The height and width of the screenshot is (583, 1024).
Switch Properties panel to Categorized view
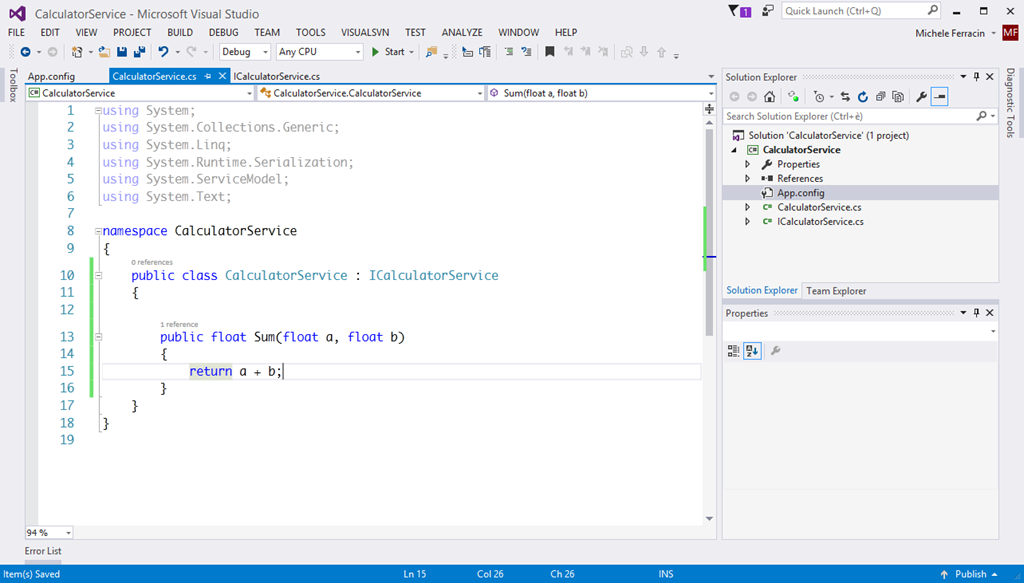click(733, 350)
